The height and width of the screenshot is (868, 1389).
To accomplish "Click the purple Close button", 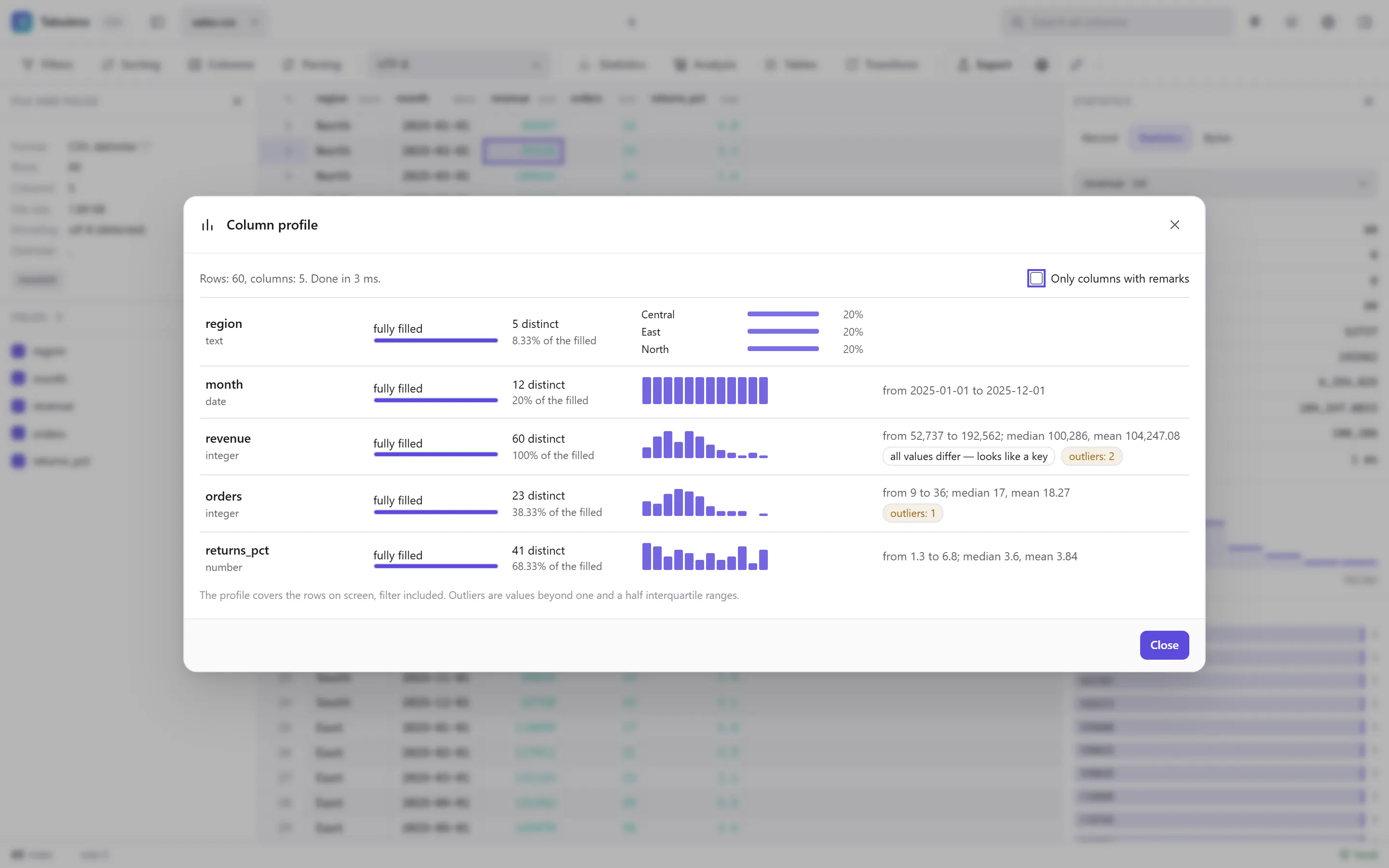I will point(1164,645).
